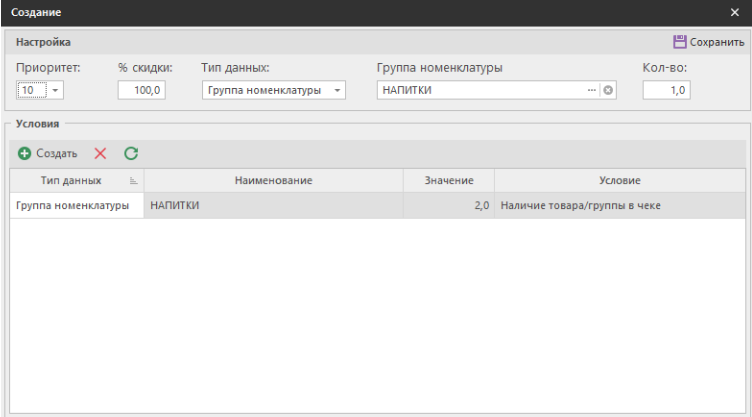Click the Условие column header
This screenshot has width=752, height=417.
[x=619, y=180]
